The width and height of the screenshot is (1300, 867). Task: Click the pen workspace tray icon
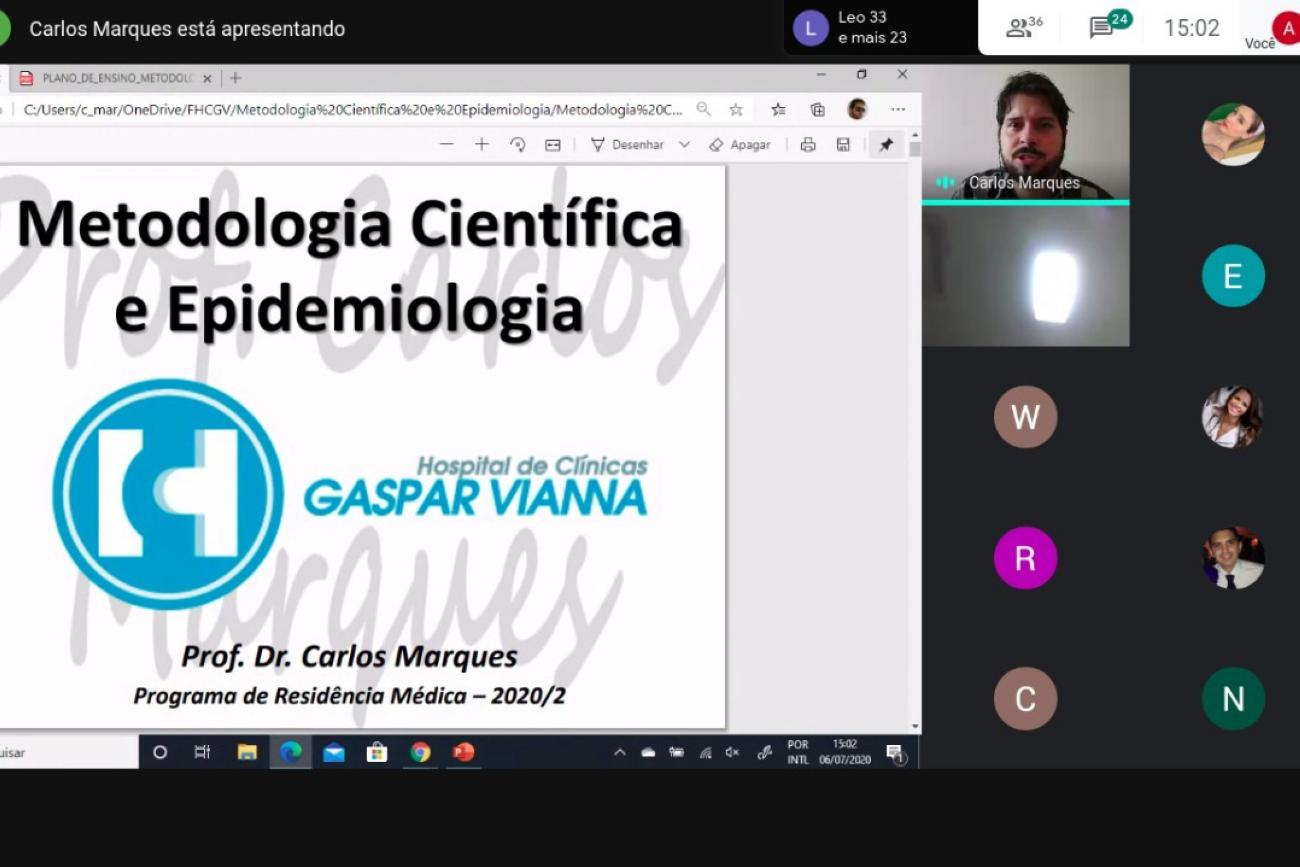click(x=765, y=752)
